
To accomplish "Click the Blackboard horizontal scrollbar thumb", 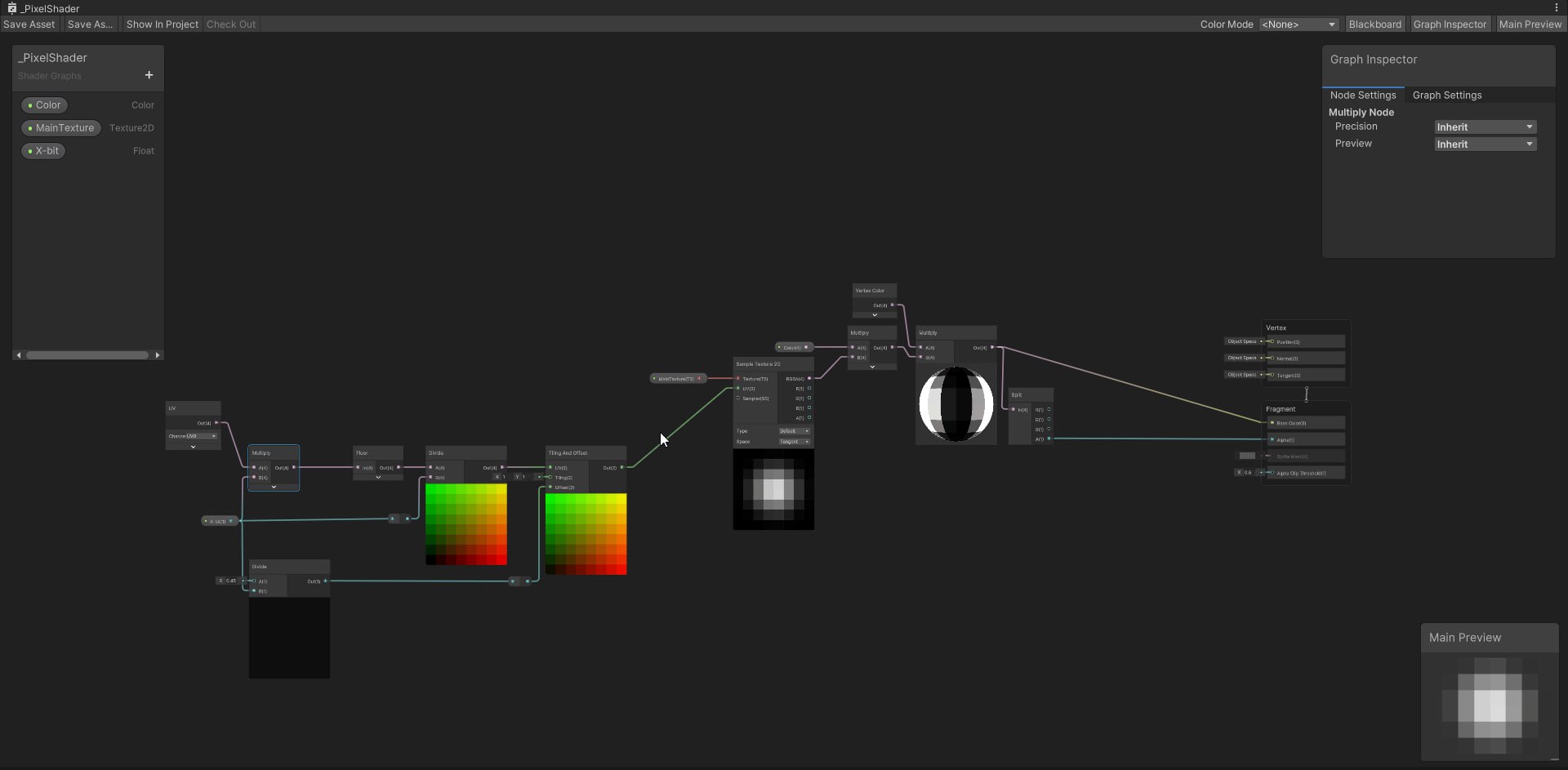I will [x=87, y=355].
